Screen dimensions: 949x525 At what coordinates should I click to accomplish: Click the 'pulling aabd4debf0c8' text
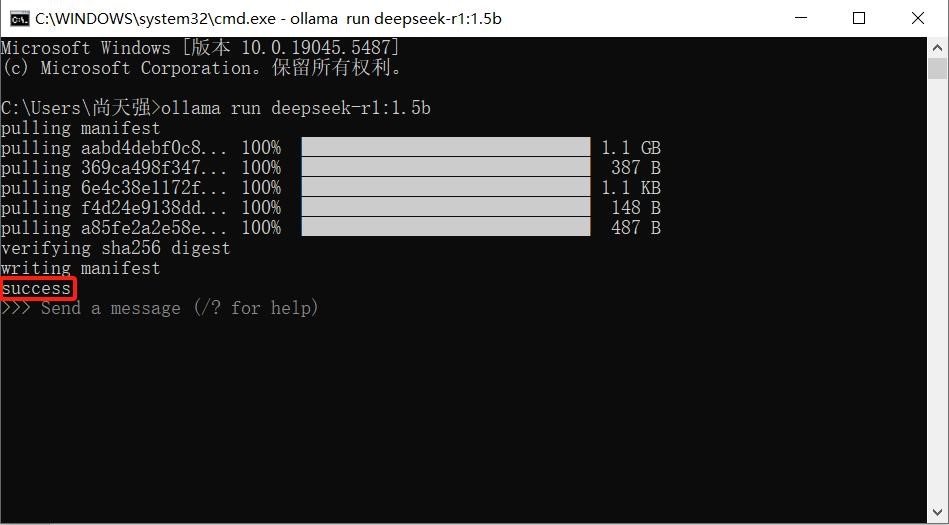(114, 148)
